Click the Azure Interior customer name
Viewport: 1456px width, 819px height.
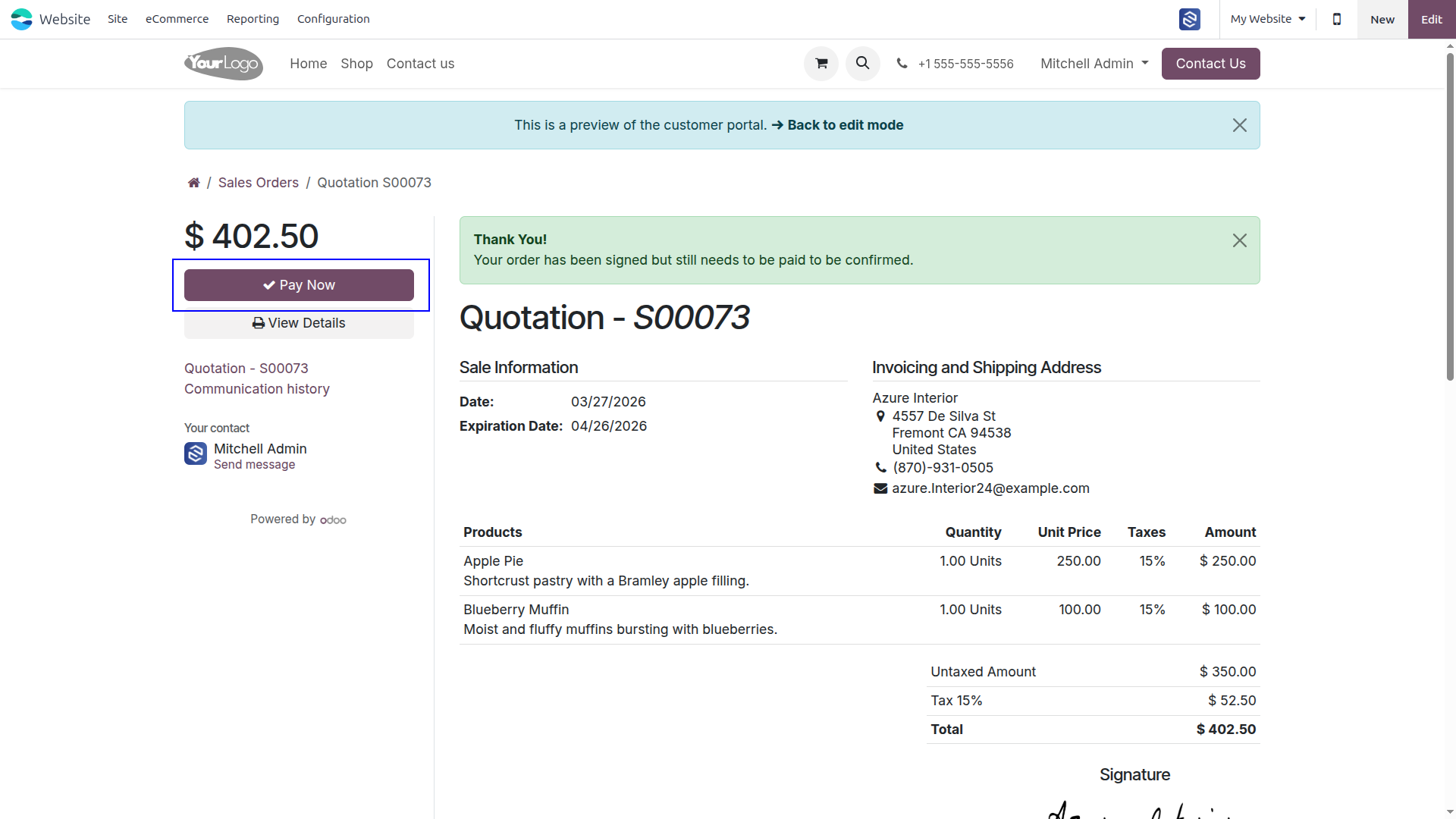[915, 398]
